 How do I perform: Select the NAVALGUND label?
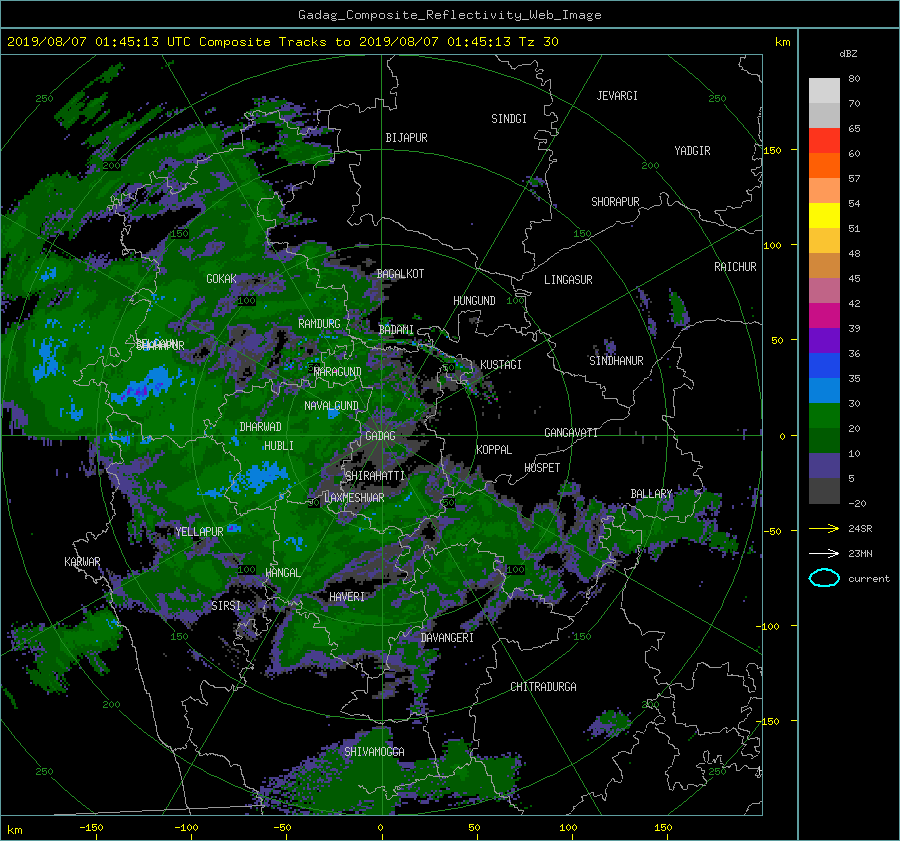[x=331, y=406]
